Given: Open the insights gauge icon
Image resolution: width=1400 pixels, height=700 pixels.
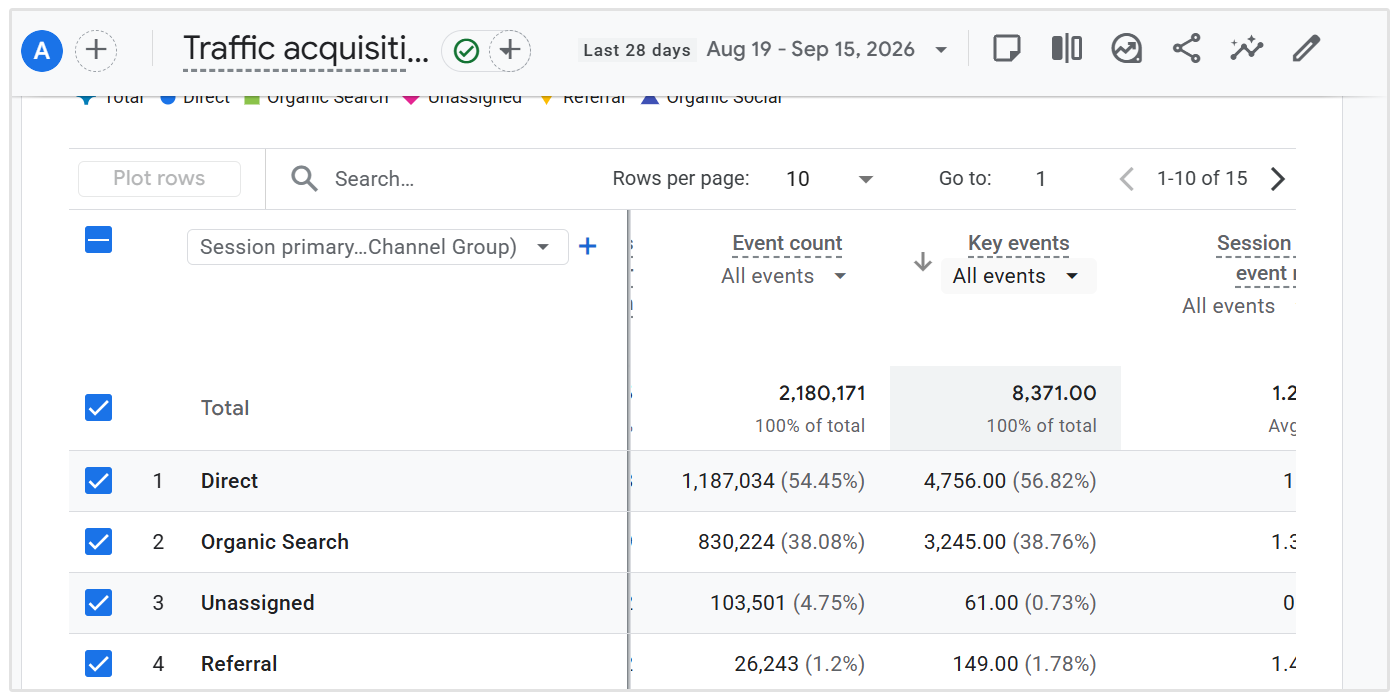Looking at the screenshot, I should tap(1127, 49).
